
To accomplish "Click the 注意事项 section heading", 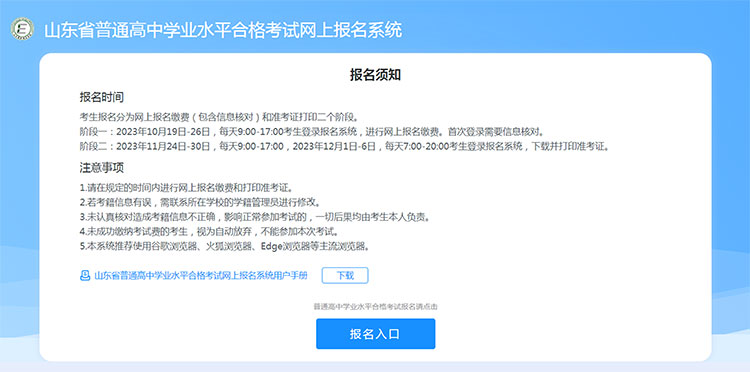I will 102,168.
